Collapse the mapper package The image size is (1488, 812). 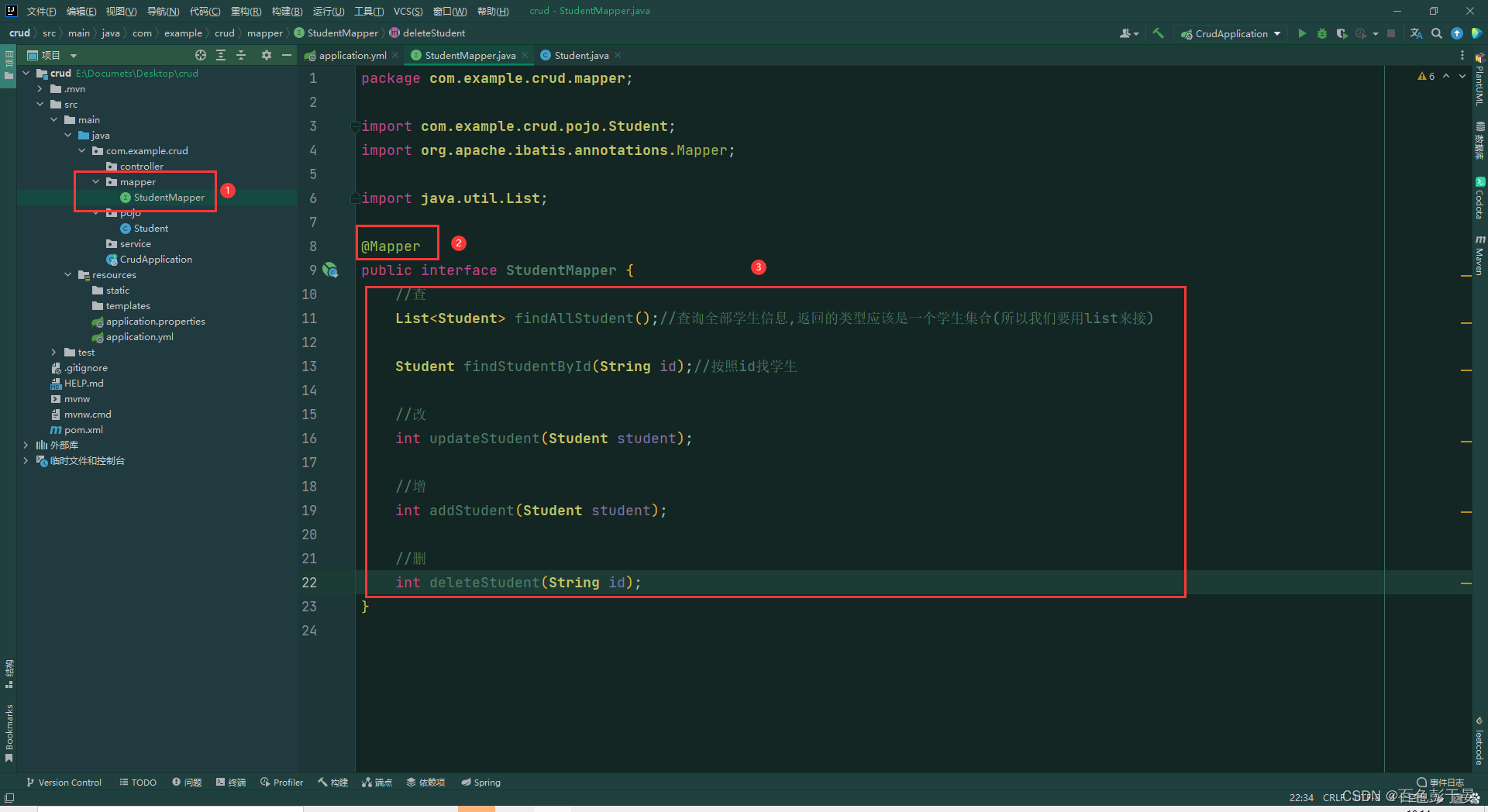point(96,181)
